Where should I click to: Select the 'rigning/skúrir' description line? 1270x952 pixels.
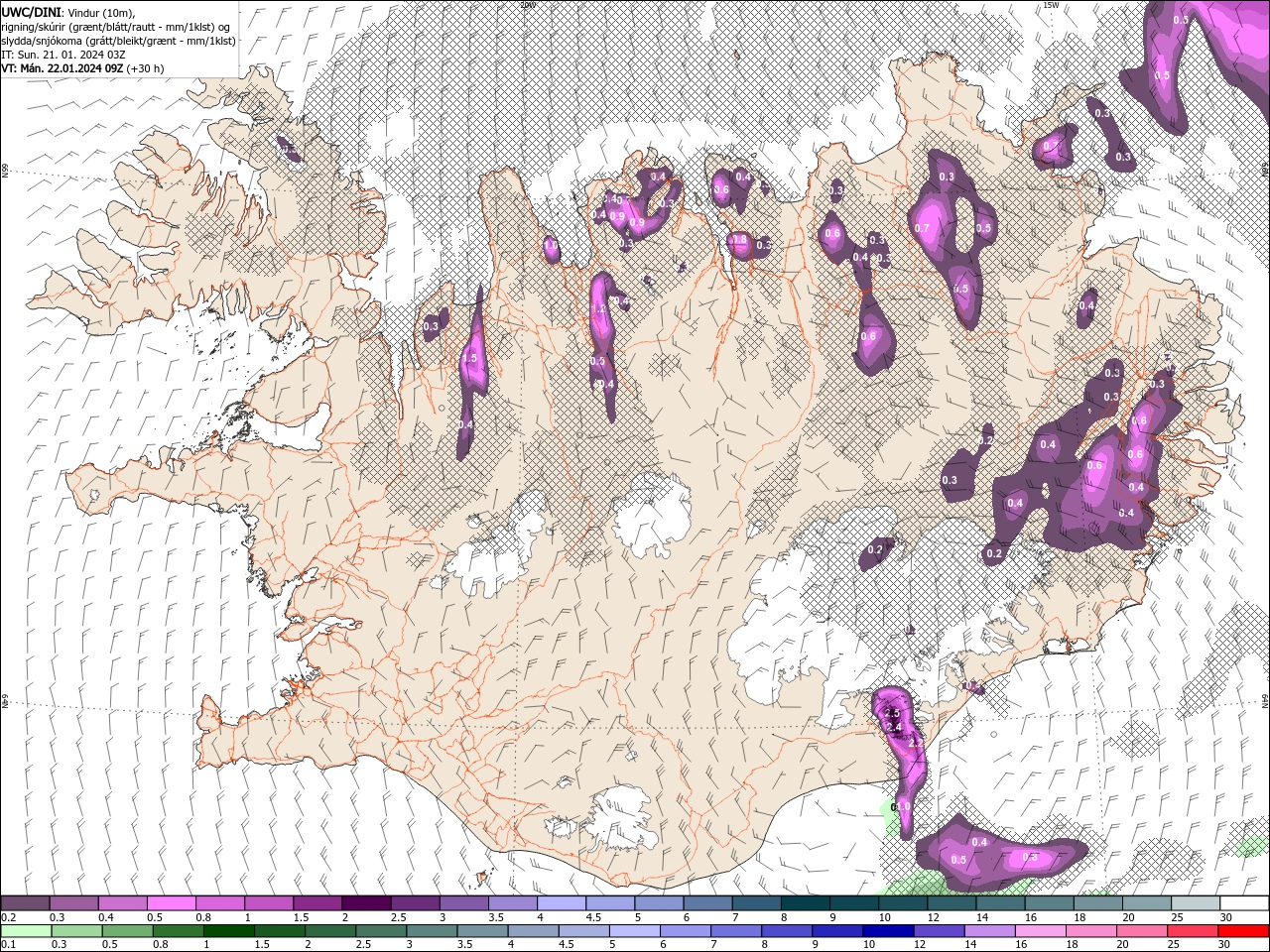pyautogui.click(x=116, y=27)
